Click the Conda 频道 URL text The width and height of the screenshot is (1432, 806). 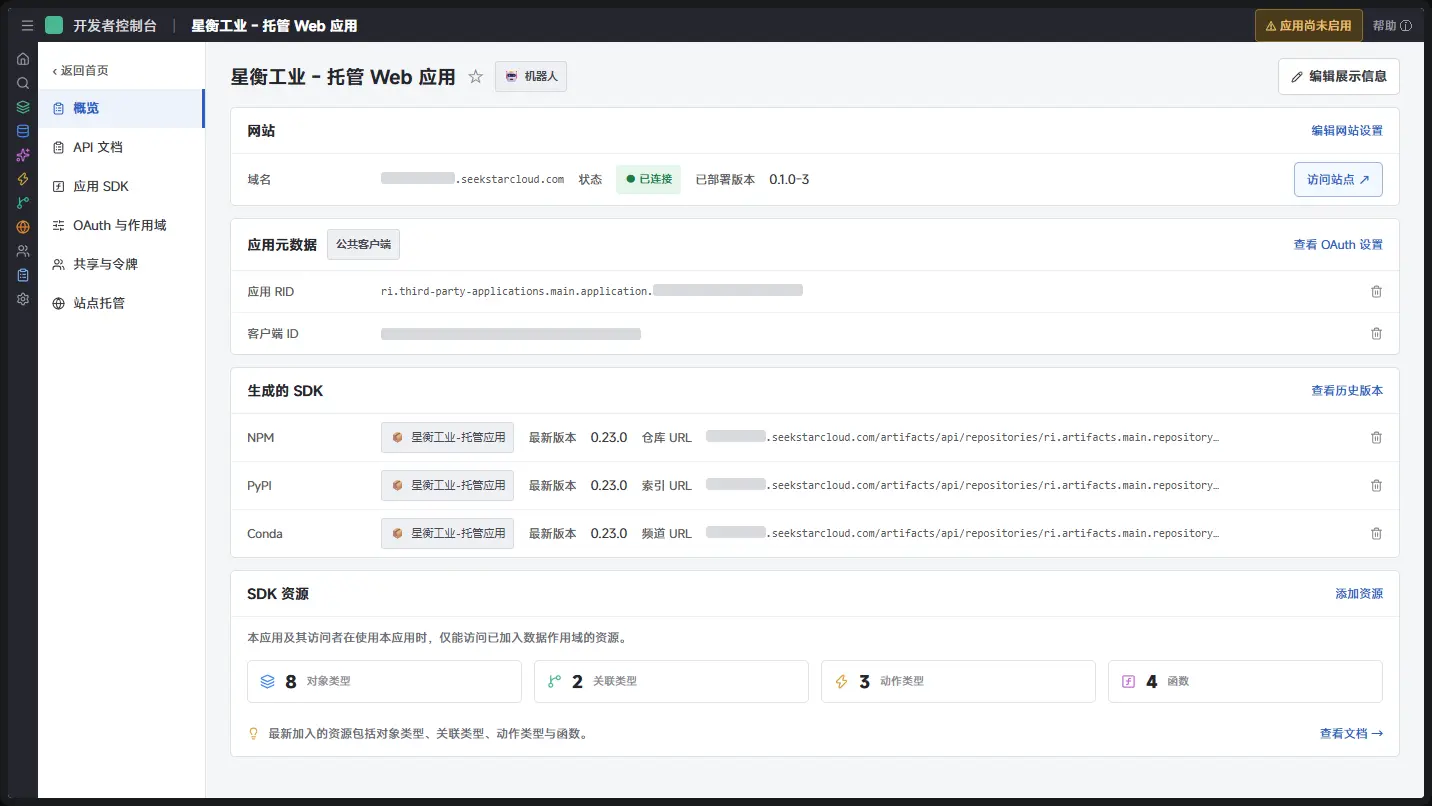point(963,533)
